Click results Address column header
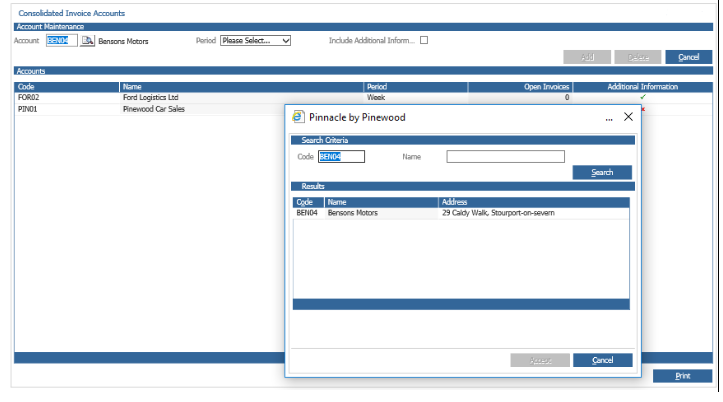 (x=534, y=202)
